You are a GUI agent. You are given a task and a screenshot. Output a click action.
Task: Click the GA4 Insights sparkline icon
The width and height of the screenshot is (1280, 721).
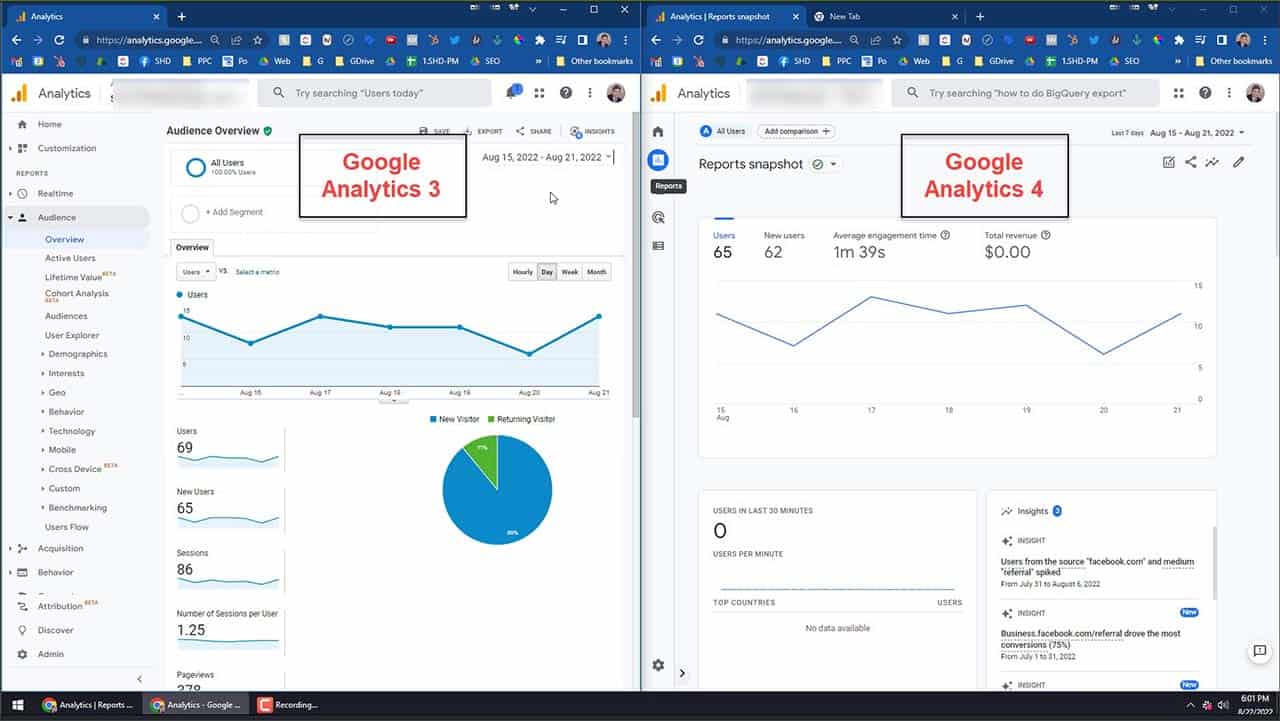[x=1213, y=162]
